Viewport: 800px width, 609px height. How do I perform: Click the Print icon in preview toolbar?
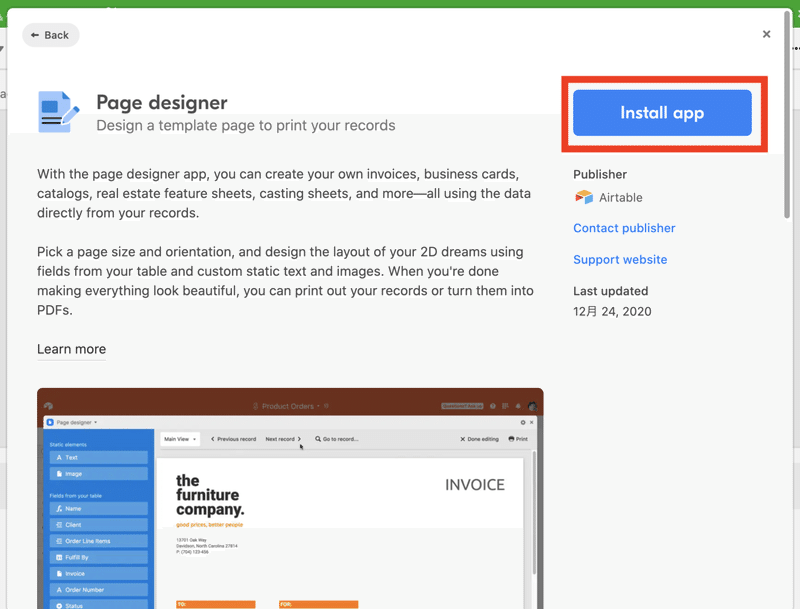[x=511, y=439]
